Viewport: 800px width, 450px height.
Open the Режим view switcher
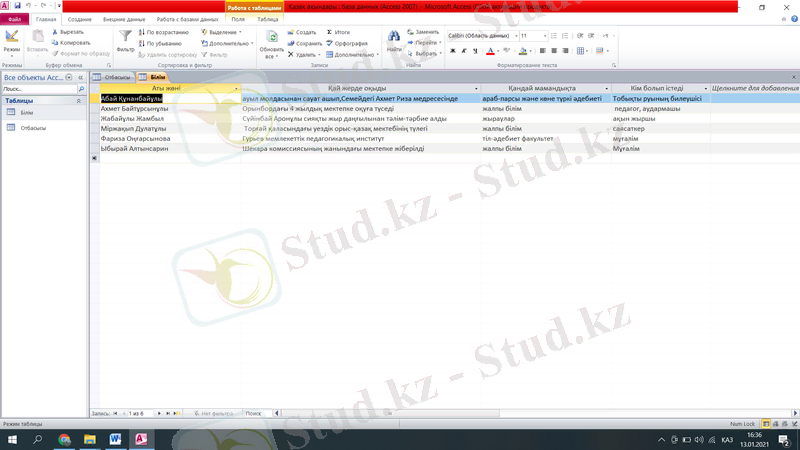click(12, 42)
